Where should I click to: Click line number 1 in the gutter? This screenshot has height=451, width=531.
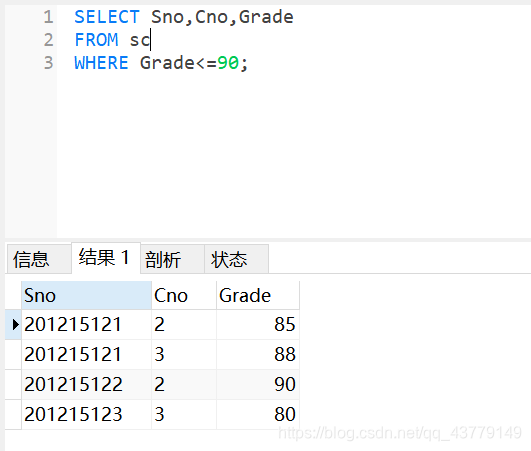(x=48, y=17)
